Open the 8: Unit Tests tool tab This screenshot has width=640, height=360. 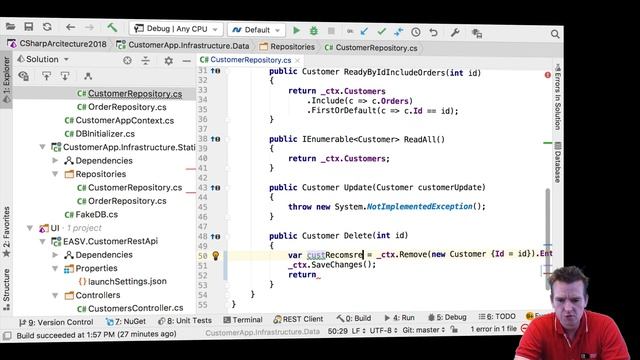click(184, 320)
